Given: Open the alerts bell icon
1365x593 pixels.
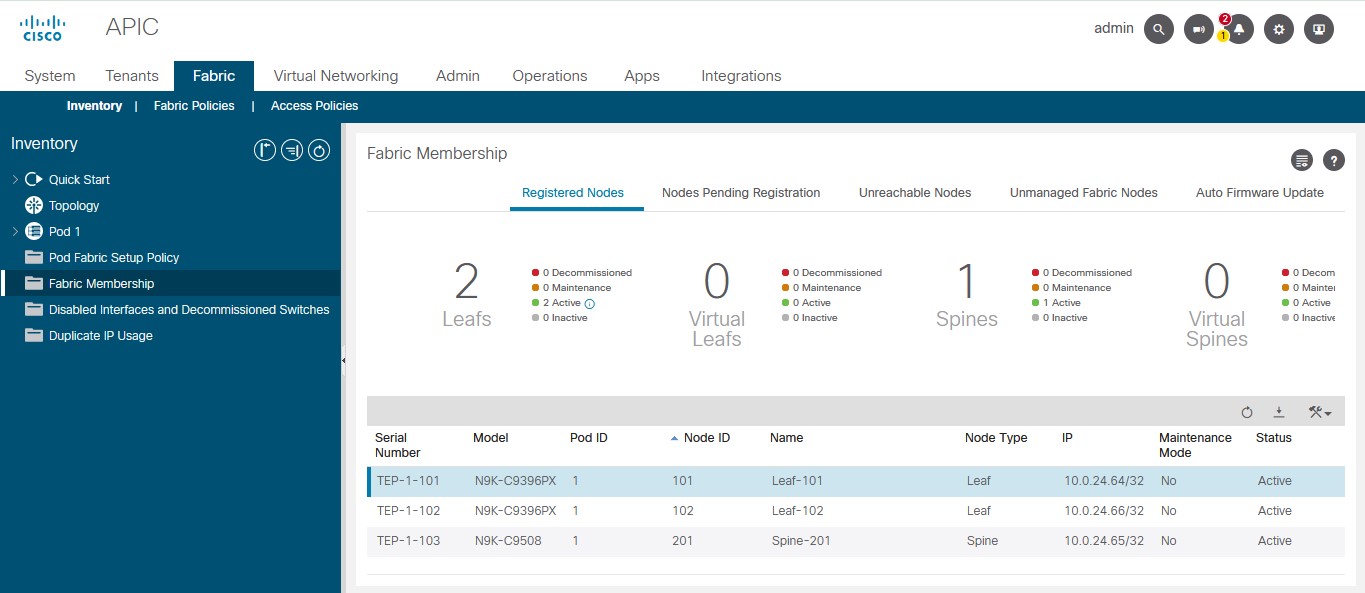Looking at the screenshot, I should point(1239,29).
